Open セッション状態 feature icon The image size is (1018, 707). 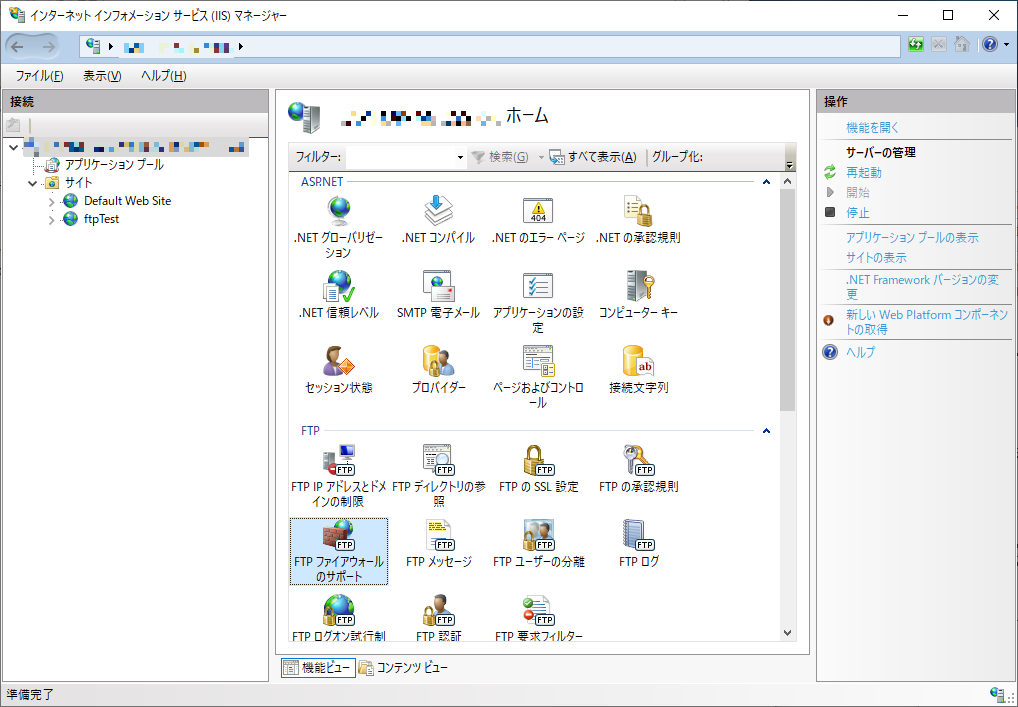[338, 370]
